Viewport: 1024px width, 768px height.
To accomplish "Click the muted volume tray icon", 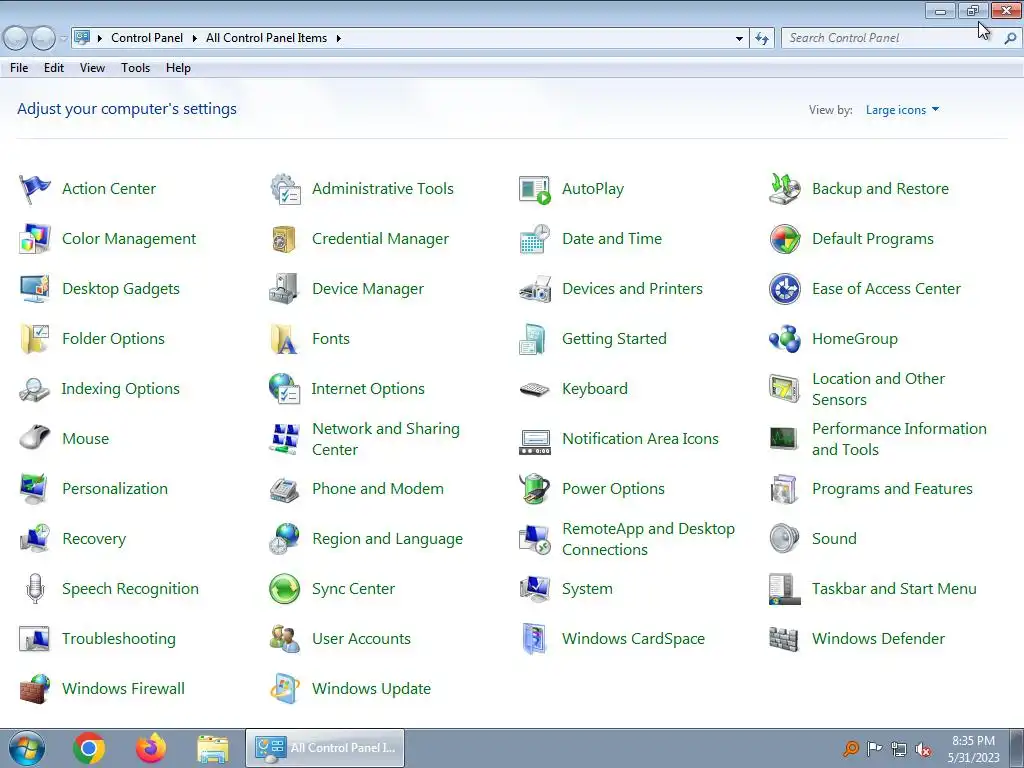I will pyautogui.click(x=923, y=749).
